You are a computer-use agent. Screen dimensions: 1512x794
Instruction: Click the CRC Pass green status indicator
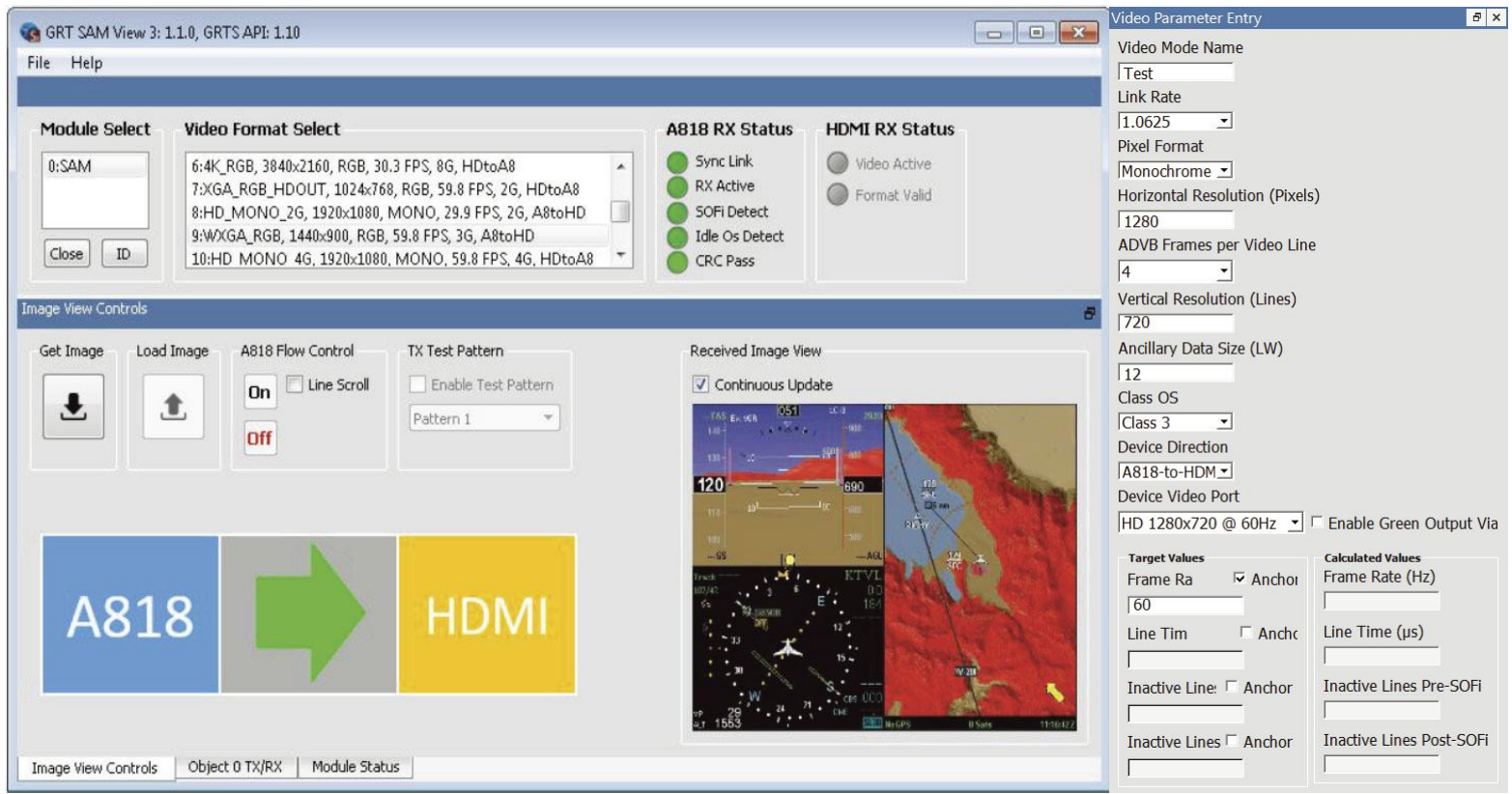pos(677,262)
